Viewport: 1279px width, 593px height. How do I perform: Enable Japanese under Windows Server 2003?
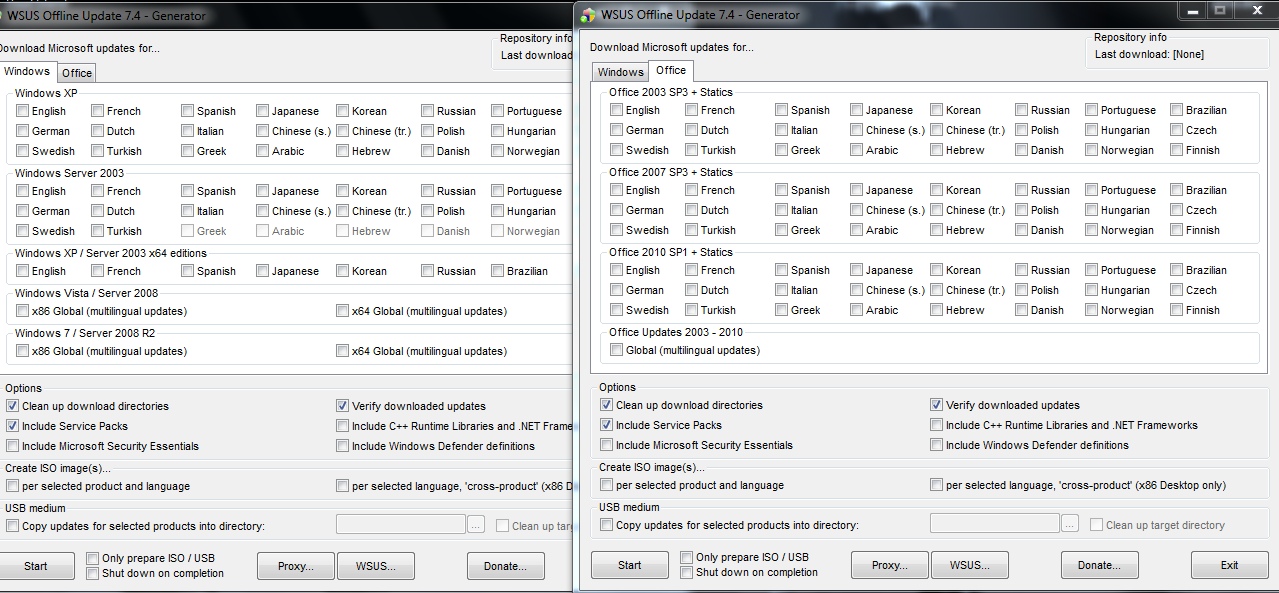click(263, 191)
